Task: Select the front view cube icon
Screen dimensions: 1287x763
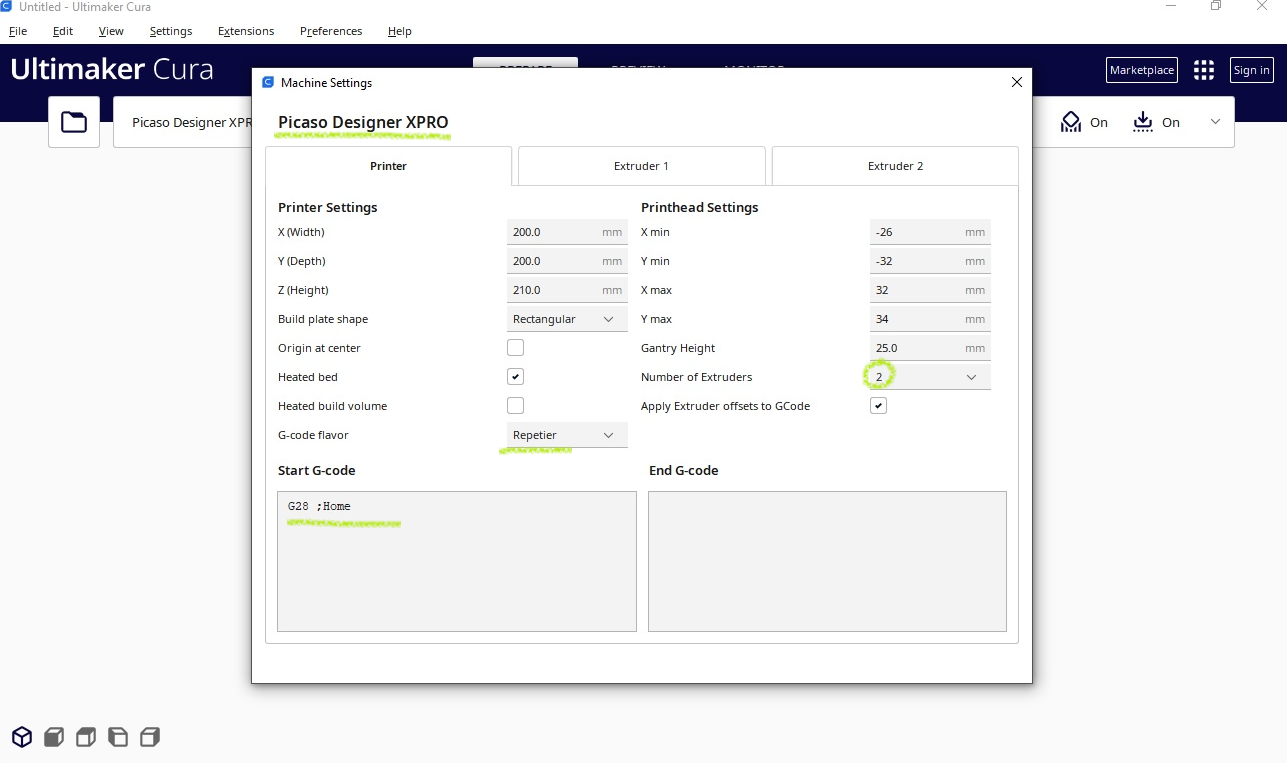Action: [x=54, y=738]
